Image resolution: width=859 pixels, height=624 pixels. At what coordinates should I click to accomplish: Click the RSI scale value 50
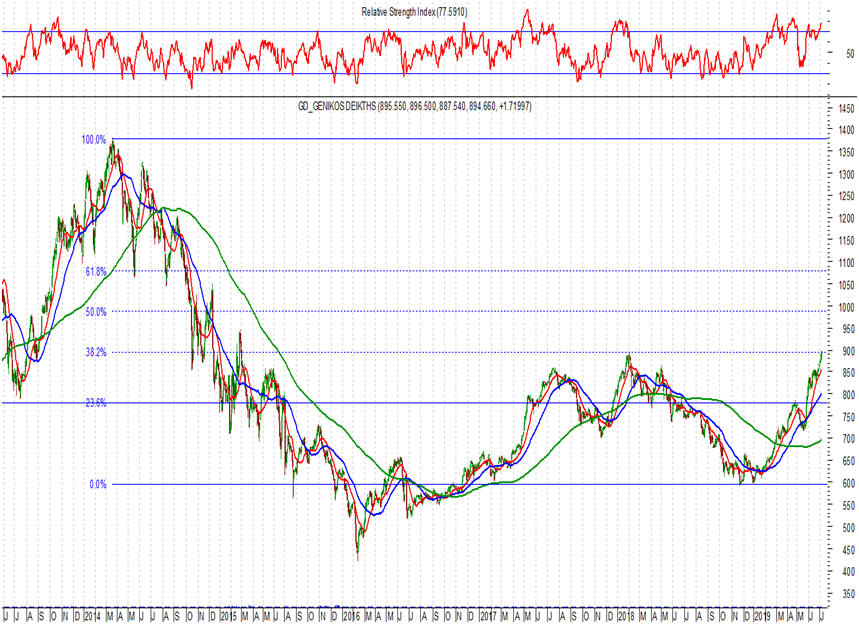pyautogui.click(x=850, y=53)
